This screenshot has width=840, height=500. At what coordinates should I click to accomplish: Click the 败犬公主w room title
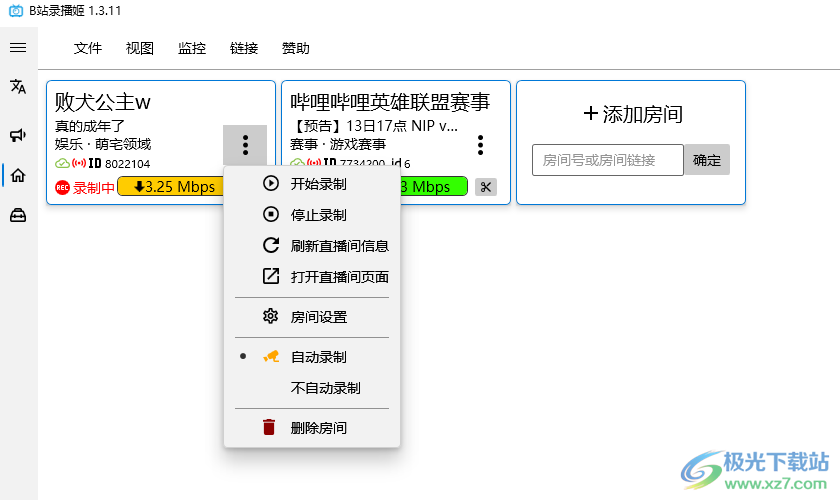pos(103,102)
